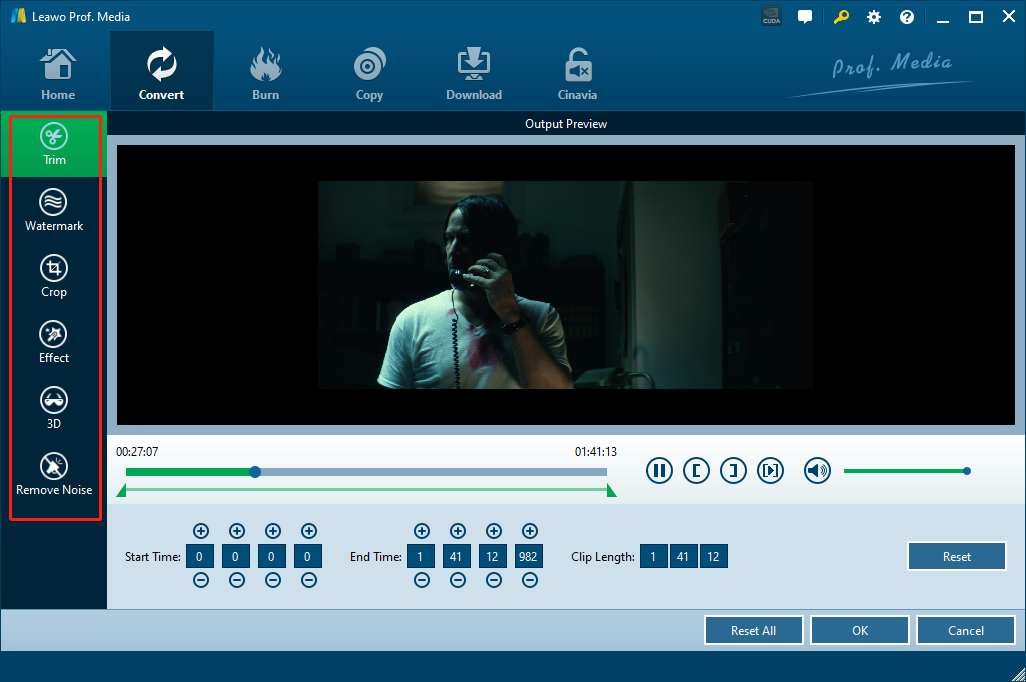The height and width of the screenshot is (682, 1026).
Task: Decrease the End Time minutes value
Action: coord(457,580)
